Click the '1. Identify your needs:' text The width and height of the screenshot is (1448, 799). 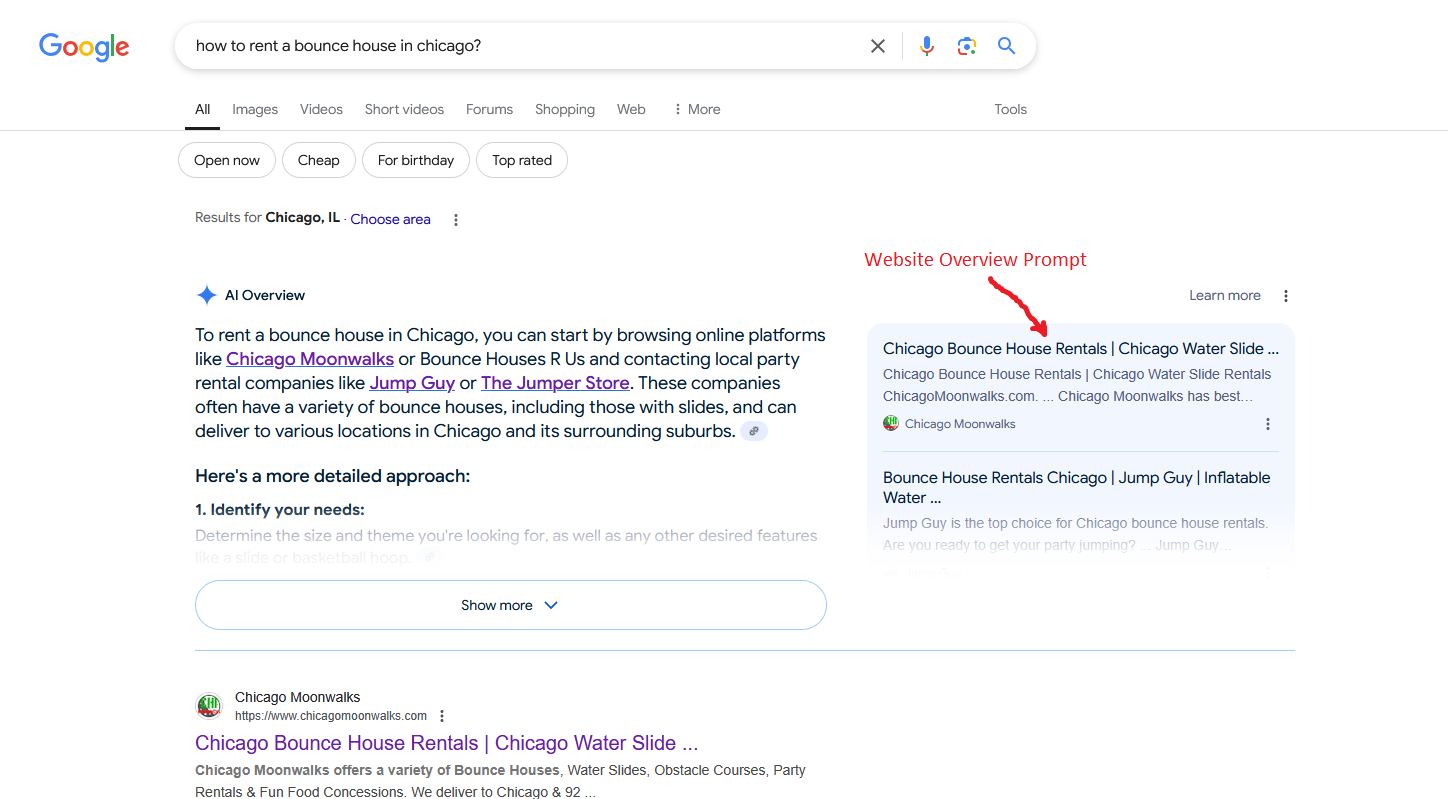pyautogui.click(x=280, y=510)
